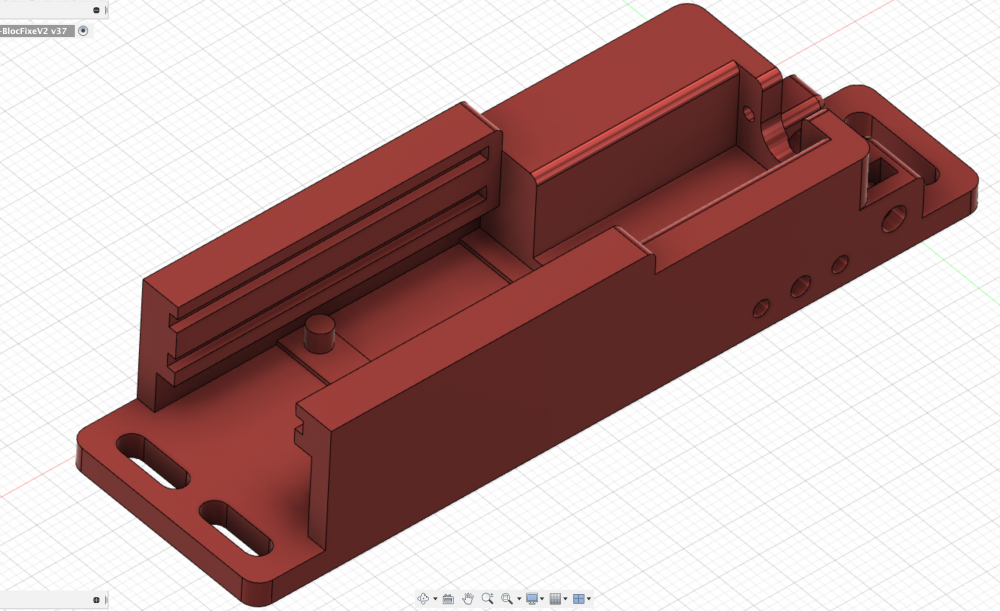Click the browser panel resize handle
Screen dimensions: 1000x611
[x=106, y=10]
